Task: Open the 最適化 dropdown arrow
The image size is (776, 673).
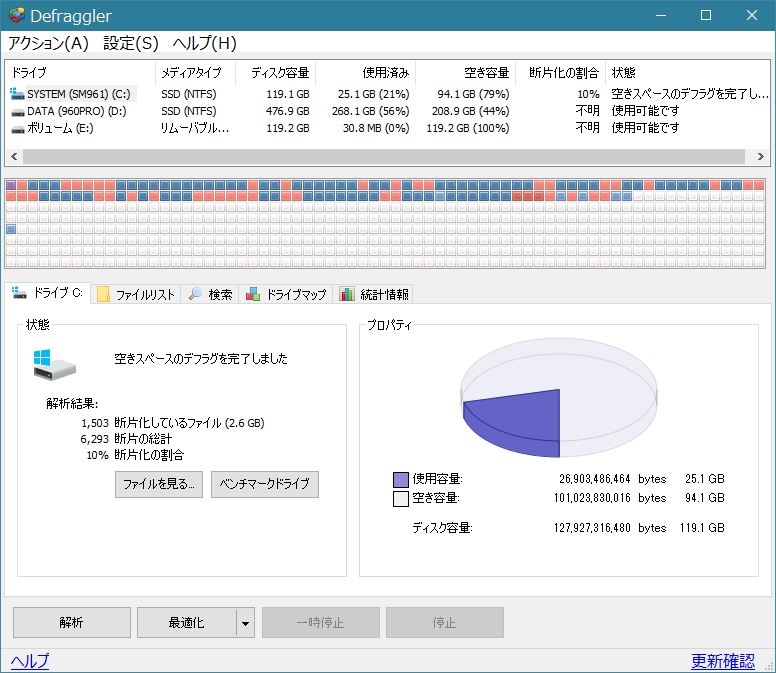Action: pyautogui.click(x=245, y=623)
